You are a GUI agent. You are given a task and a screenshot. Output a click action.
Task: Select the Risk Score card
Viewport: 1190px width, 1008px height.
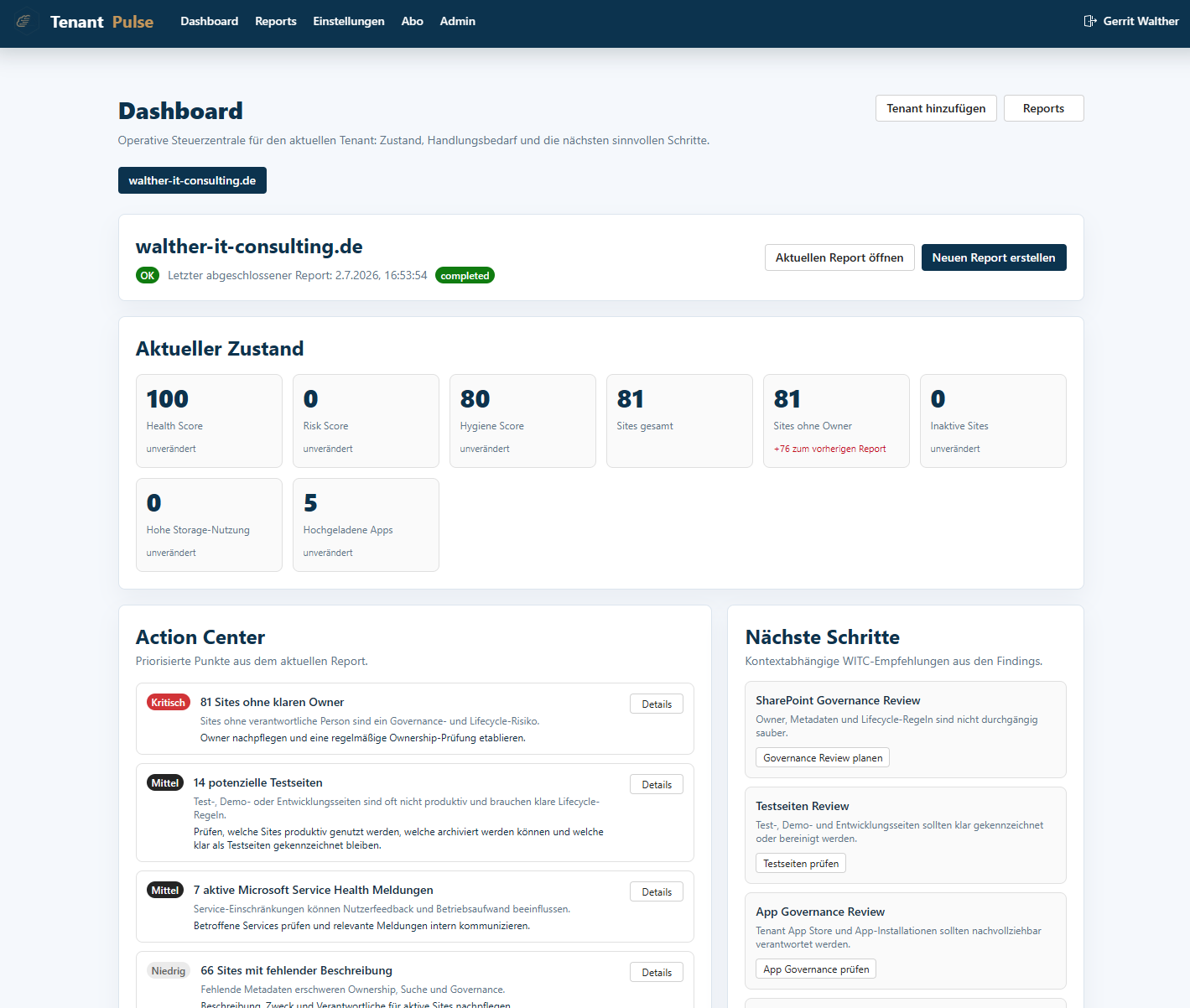(366, 421)
